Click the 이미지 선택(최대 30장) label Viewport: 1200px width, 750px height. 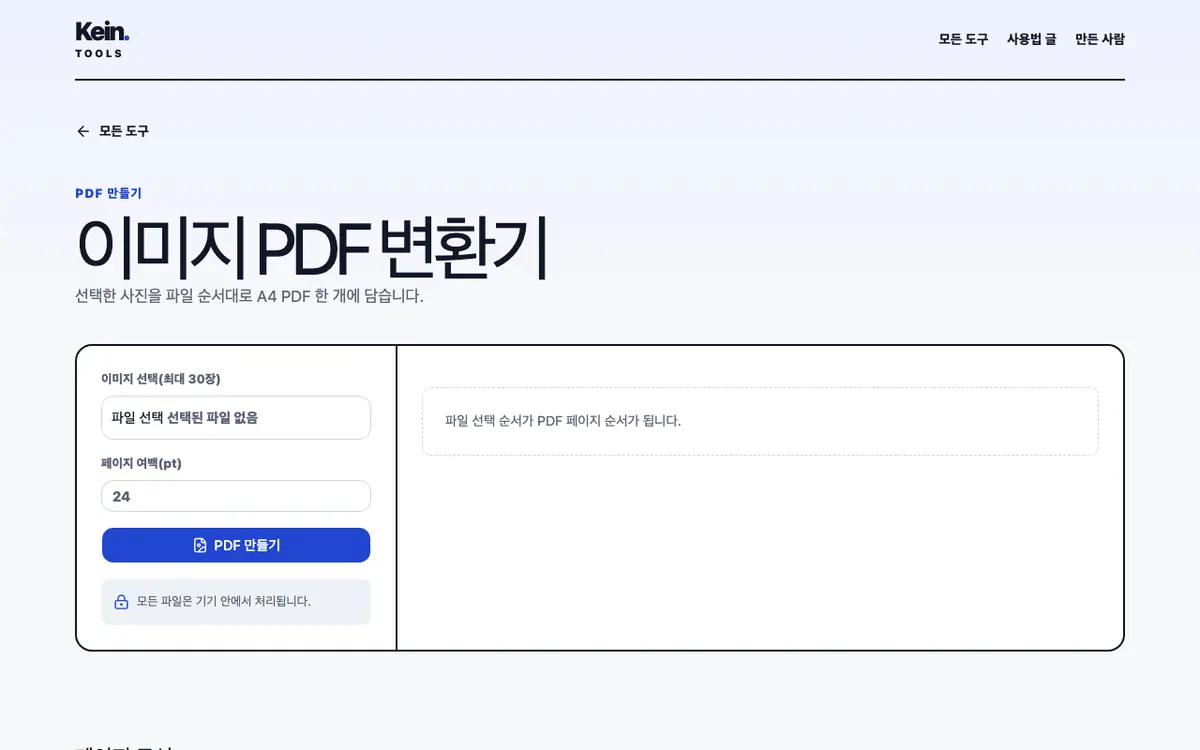(x=161, y=379)
